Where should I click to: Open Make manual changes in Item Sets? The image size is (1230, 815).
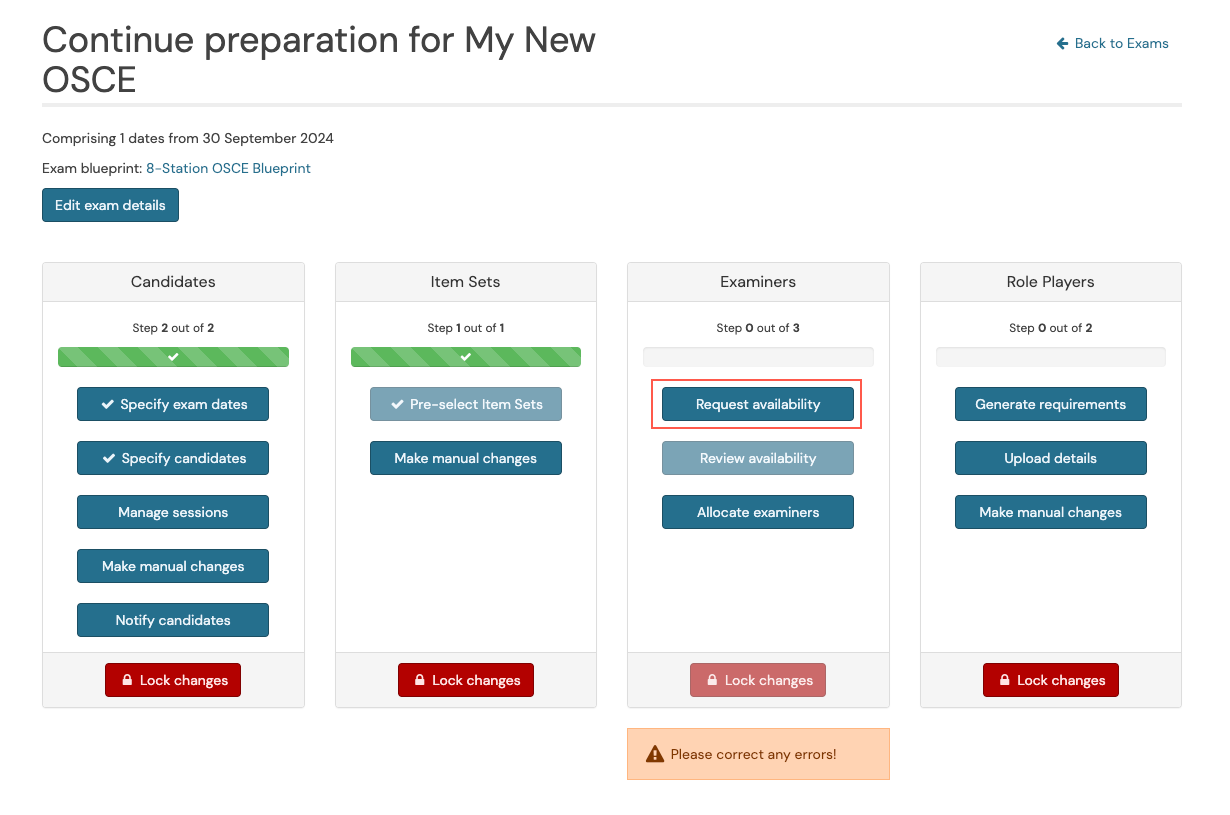(466, 458)
